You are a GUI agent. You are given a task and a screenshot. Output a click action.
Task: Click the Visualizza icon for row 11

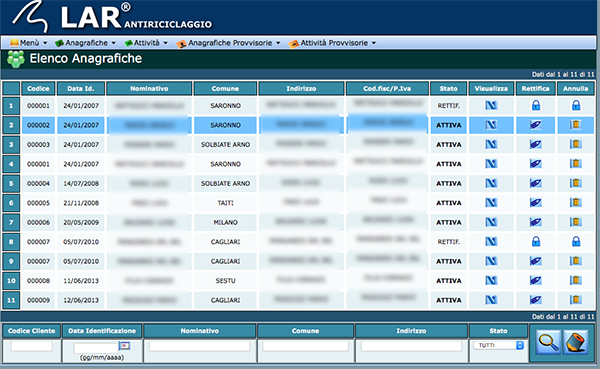tap(491, 300)
